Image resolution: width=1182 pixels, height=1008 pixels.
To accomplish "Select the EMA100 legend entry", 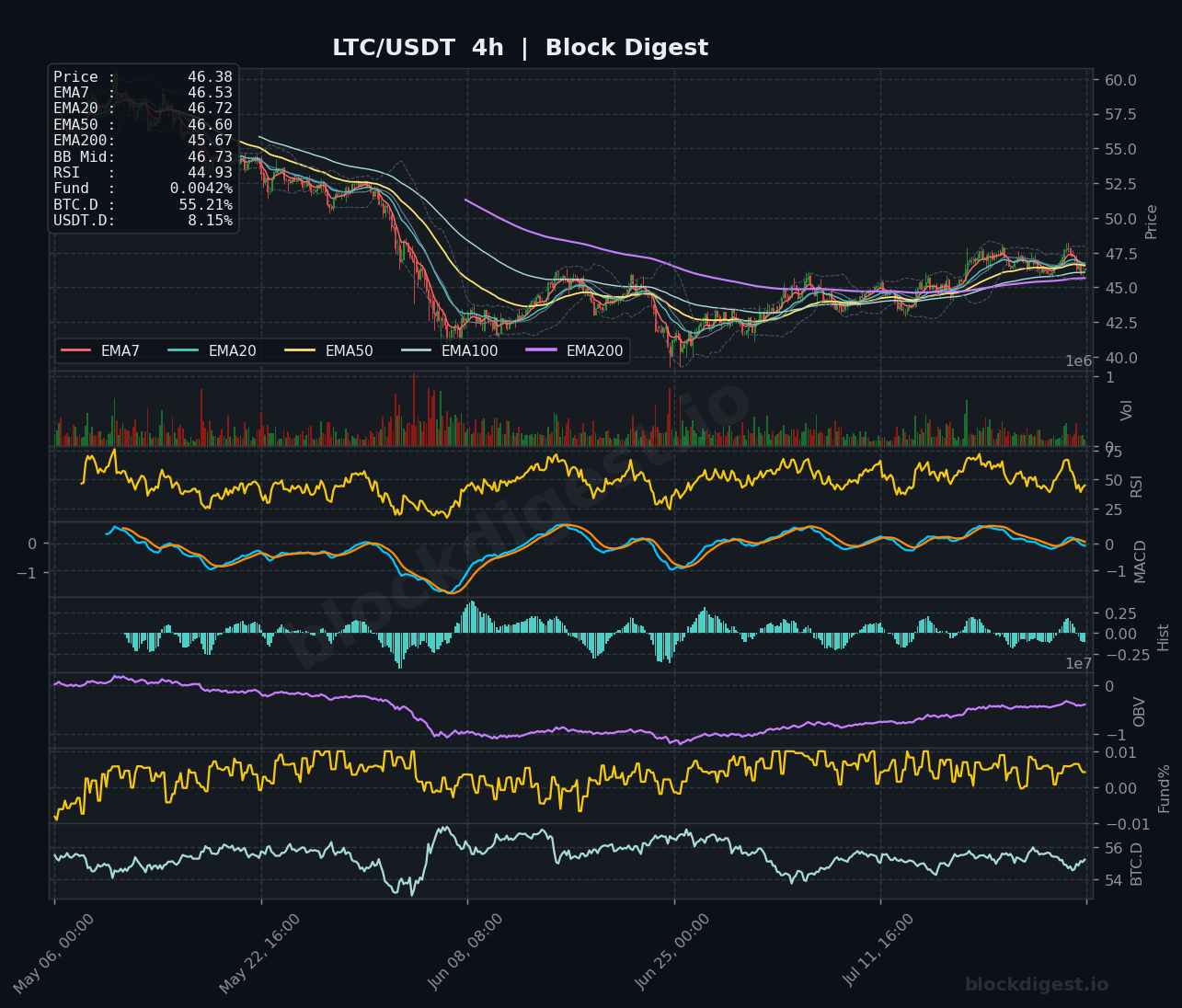I will pos(450,350).
